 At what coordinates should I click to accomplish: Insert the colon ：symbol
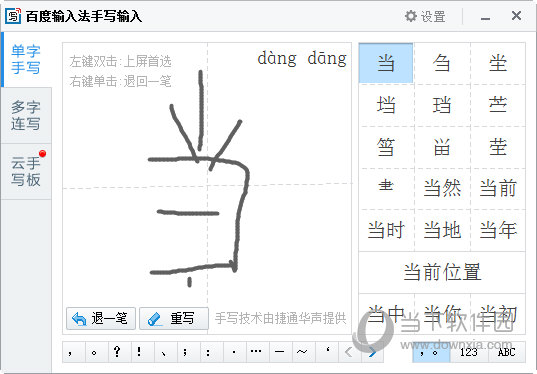212,352
